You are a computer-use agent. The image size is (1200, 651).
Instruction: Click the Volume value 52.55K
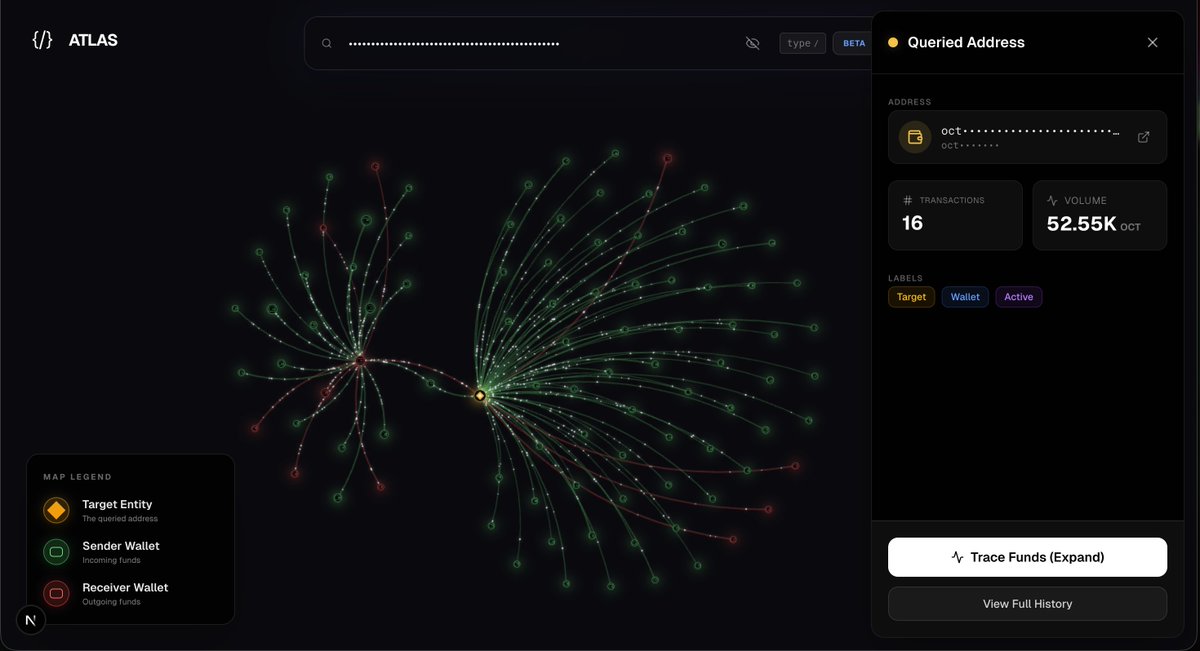click(x=1081, y=224)
